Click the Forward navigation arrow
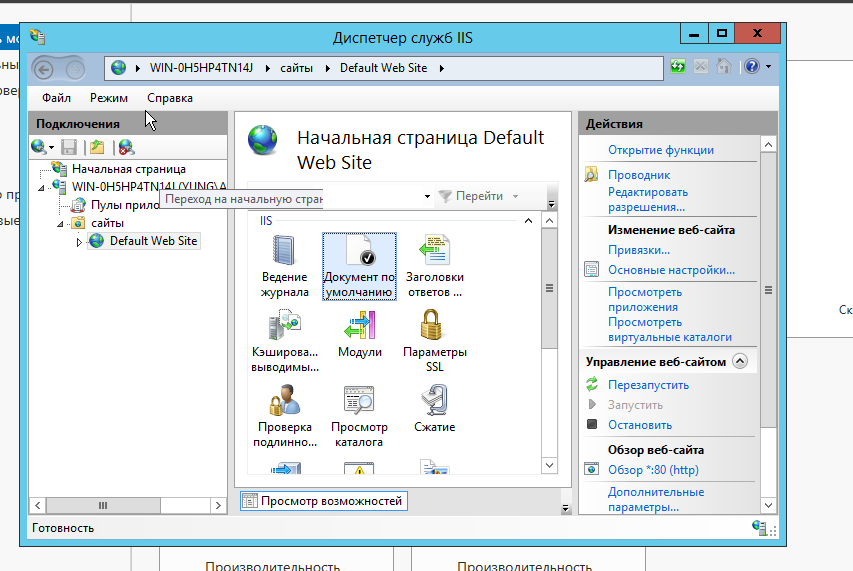The width and height of the screenshot is (853, 571). (76, 70)
